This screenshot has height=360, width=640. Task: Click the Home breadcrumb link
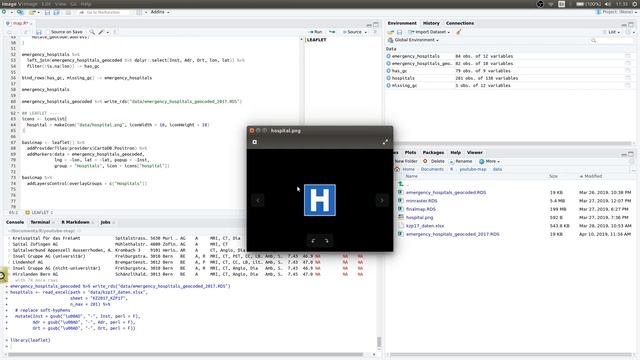pyautogui.click(x=408, y=169)
